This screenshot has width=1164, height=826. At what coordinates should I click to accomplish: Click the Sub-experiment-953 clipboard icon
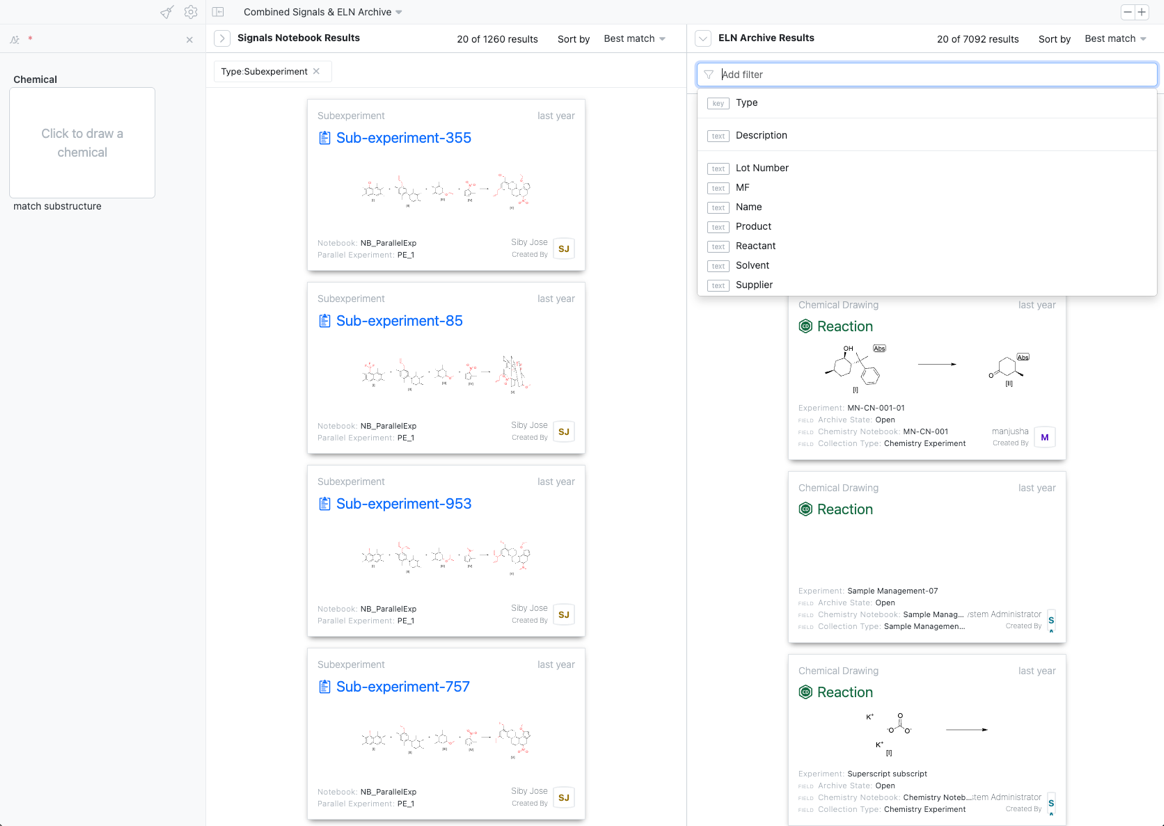pos(324,504)
